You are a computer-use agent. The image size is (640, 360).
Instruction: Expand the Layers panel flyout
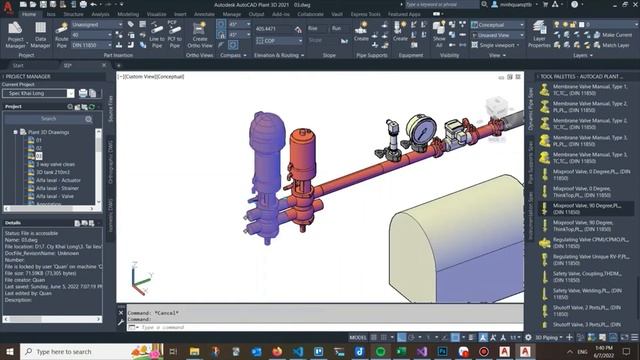(x=583, y=55)
